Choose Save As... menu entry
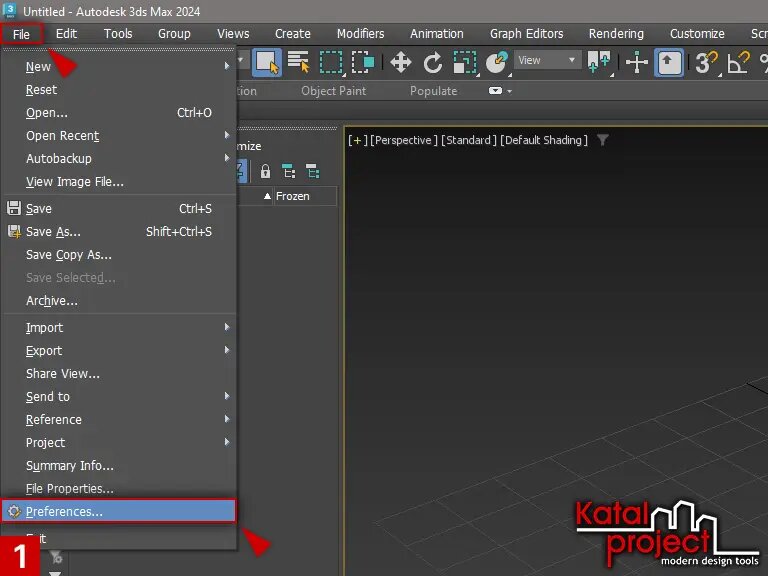This screenshot has height=576, width=768. [119, 232]
